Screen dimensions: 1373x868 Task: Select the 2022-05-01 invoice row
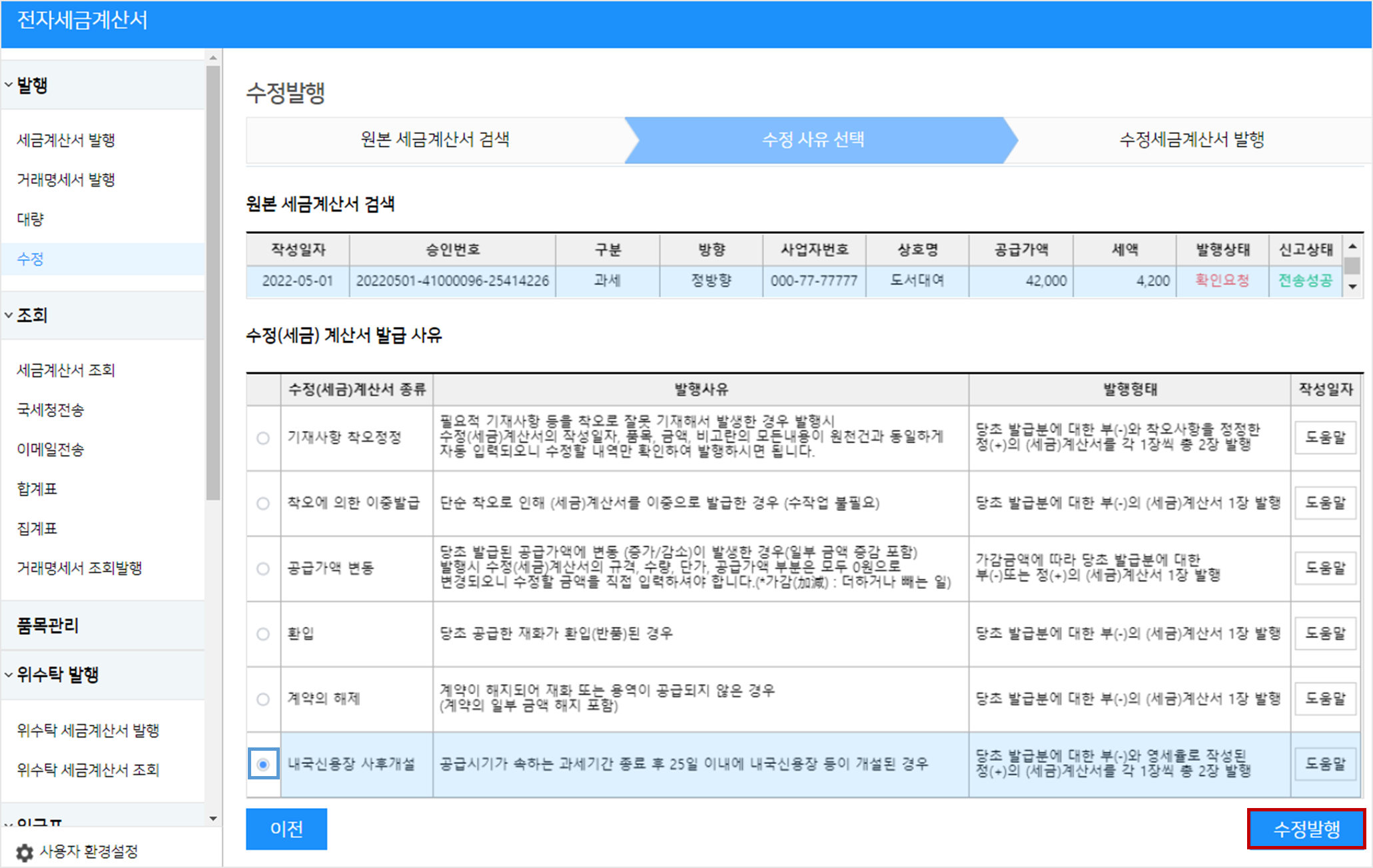297,281
